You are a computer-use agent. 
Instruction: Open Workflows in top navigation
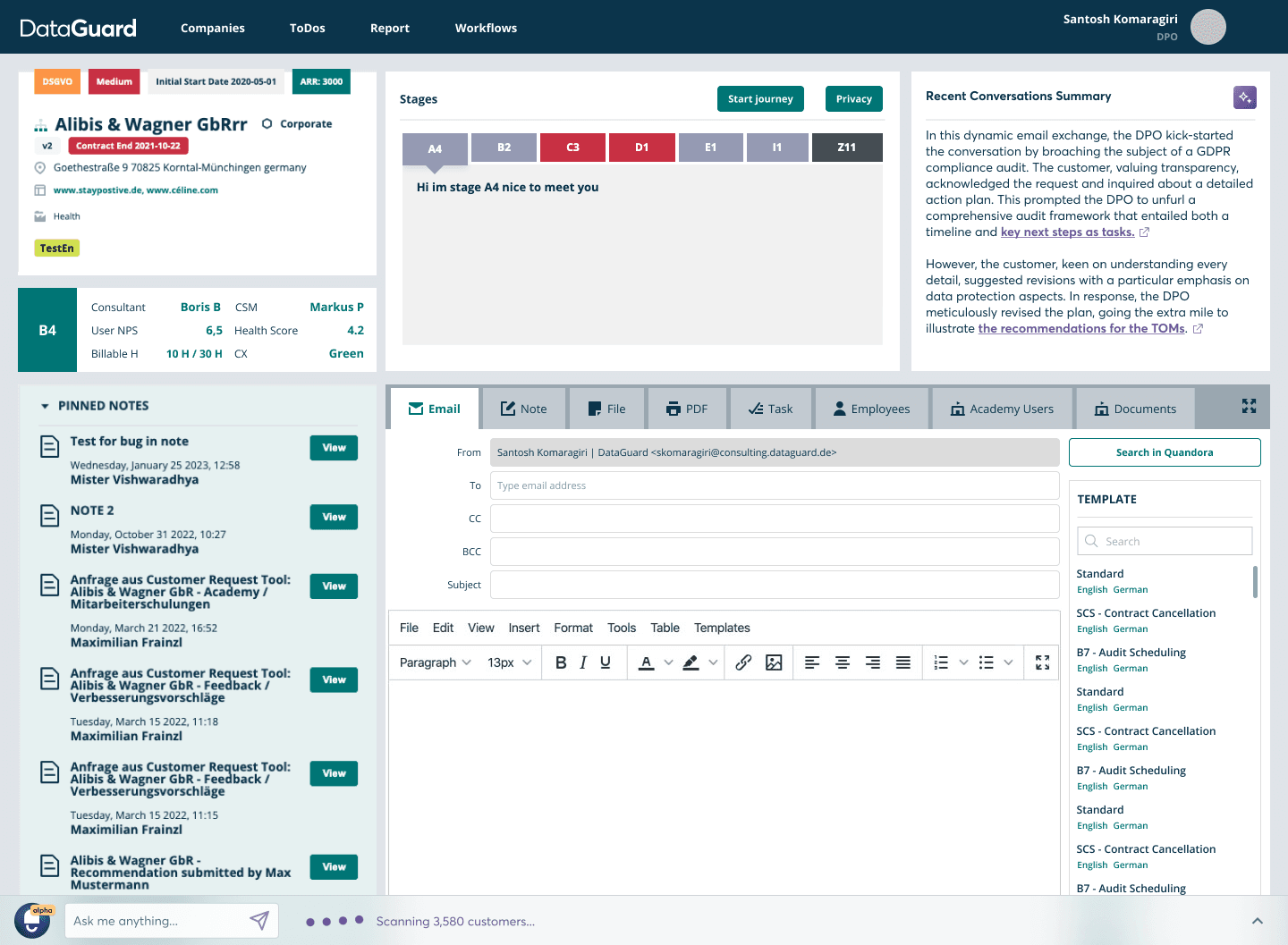tap(486, 28)
